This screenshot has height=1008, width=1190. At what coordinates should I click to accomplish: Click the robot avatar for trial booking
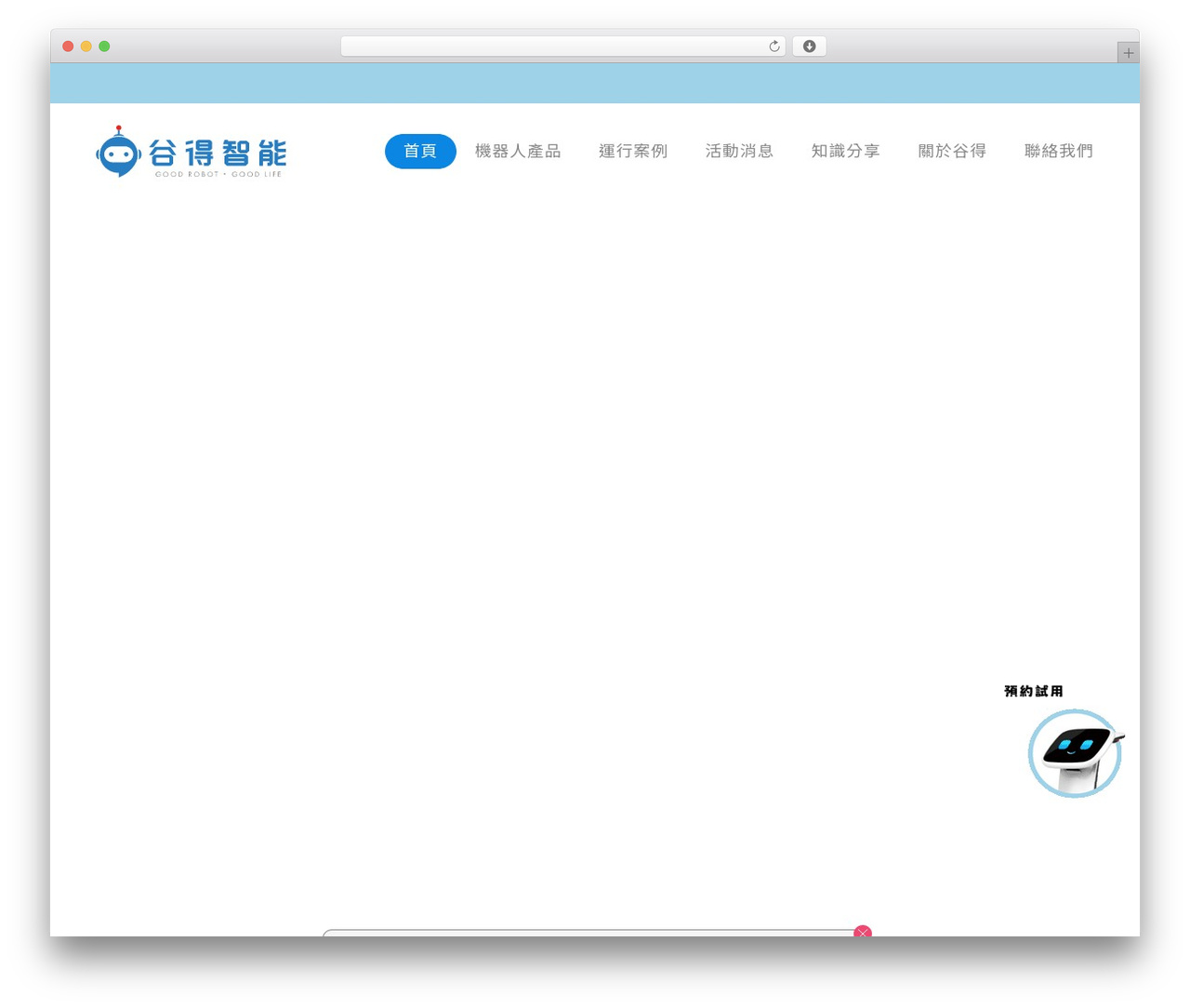tap(1076, 753)
